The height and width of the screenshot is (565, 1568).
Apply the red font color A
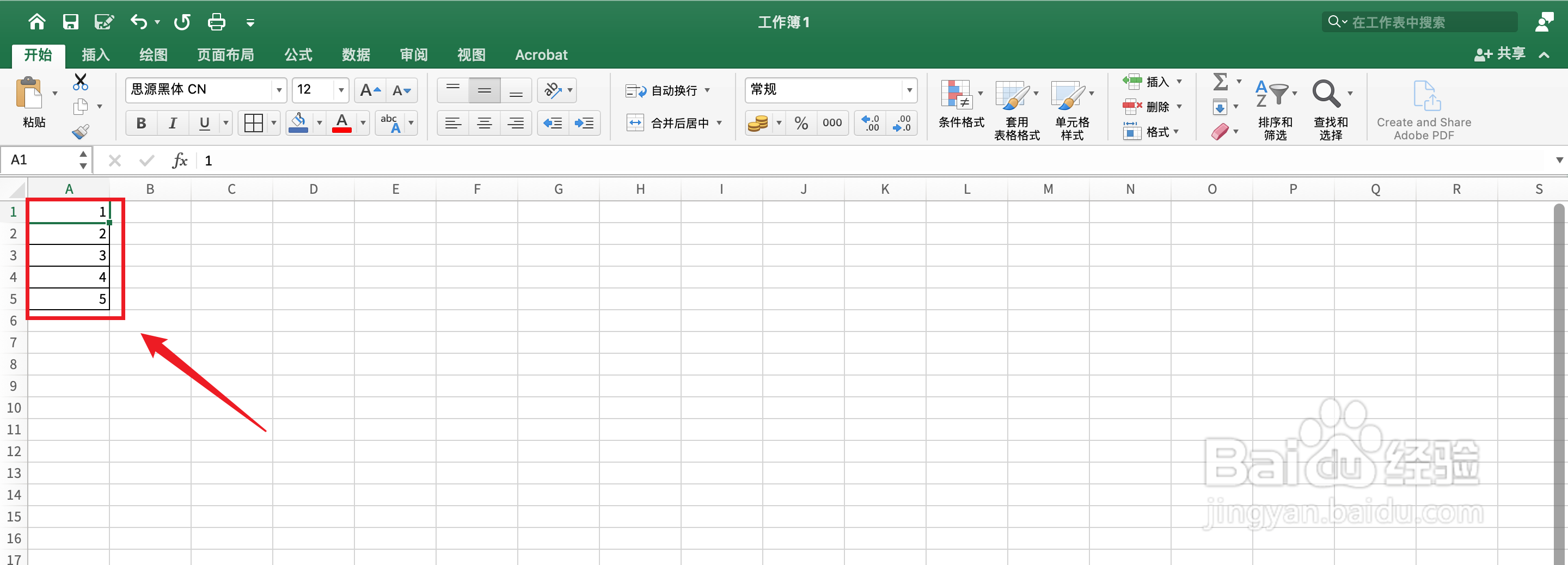point(342,124)
